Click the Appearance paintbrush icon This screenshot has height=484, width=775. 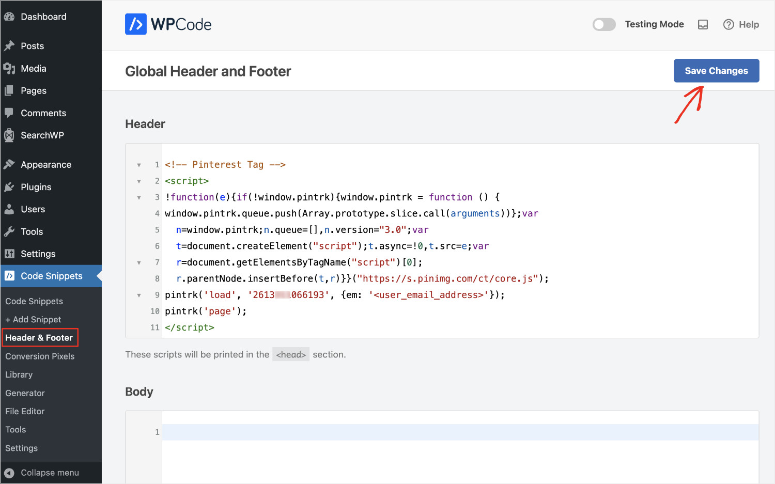click(x=9, y=165)
